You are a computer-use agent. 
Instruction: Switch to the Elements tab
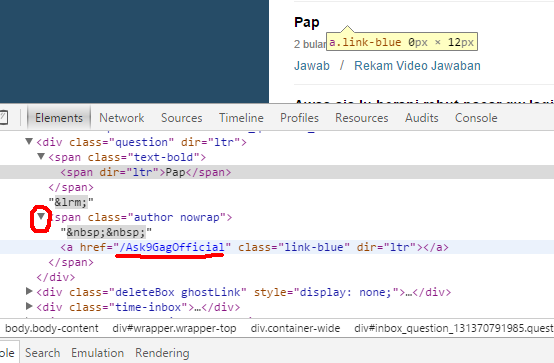59,118
